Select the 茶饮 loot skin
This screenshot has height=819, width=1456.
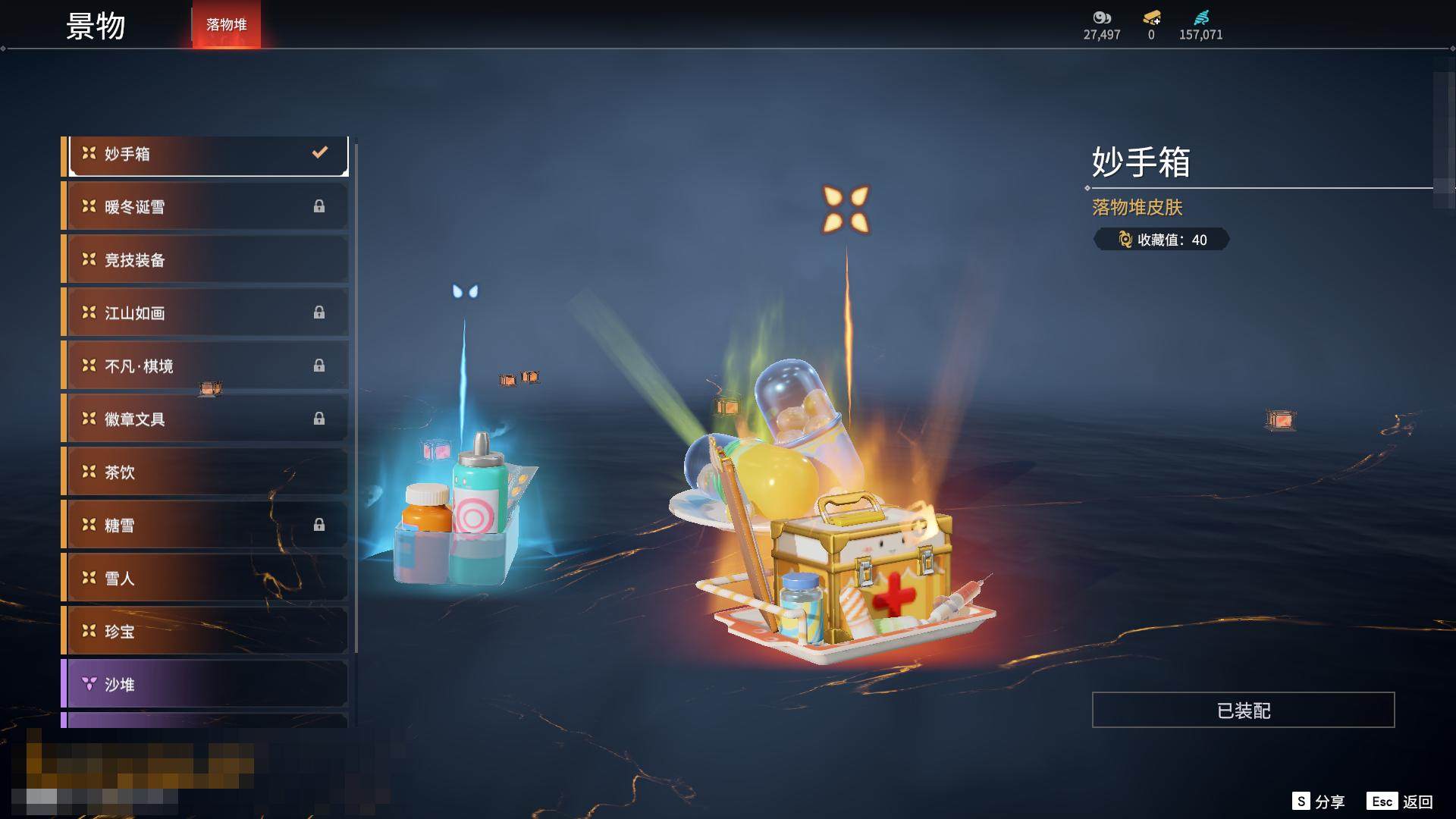(205, 472)
